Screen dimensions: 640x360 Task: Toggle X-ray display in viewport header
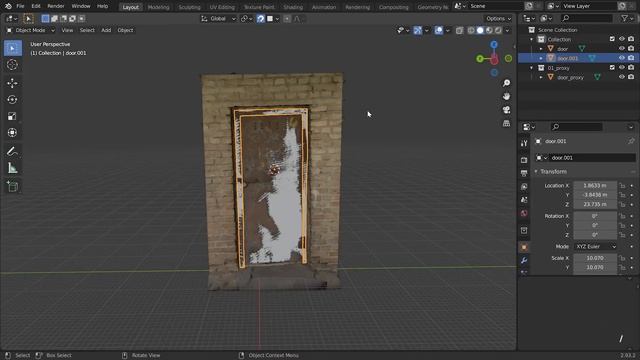(459, 30)
